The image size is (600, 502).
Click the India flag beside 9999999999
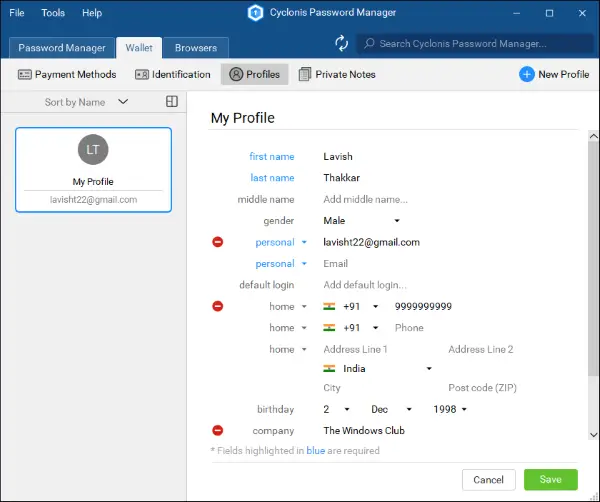tap(329, 306)
